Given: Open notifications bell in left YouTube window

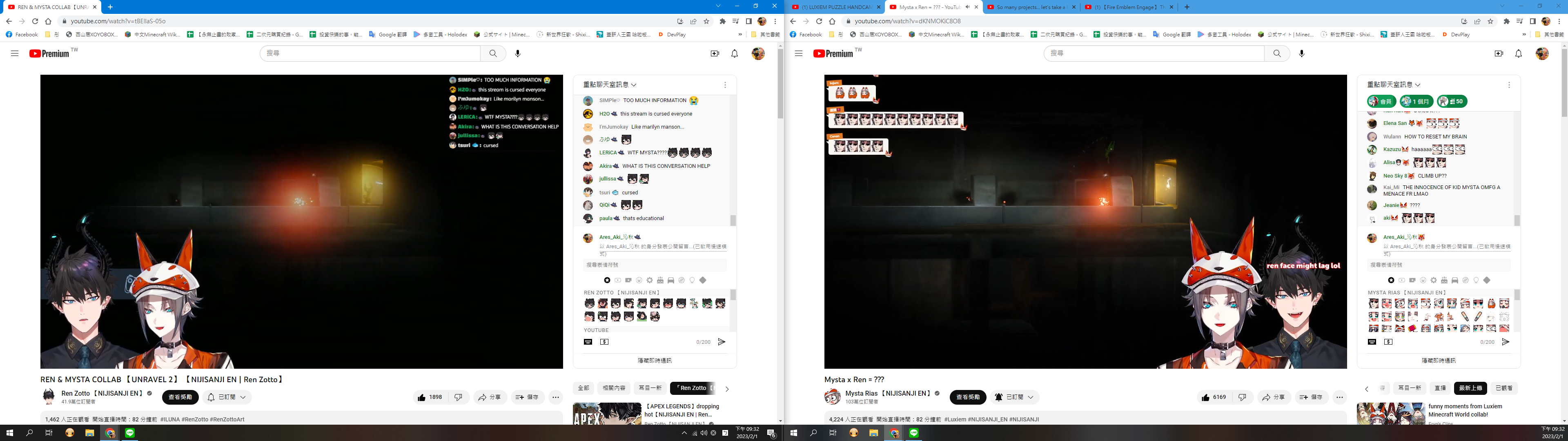Looking at the screenshot, I should 735,53.
